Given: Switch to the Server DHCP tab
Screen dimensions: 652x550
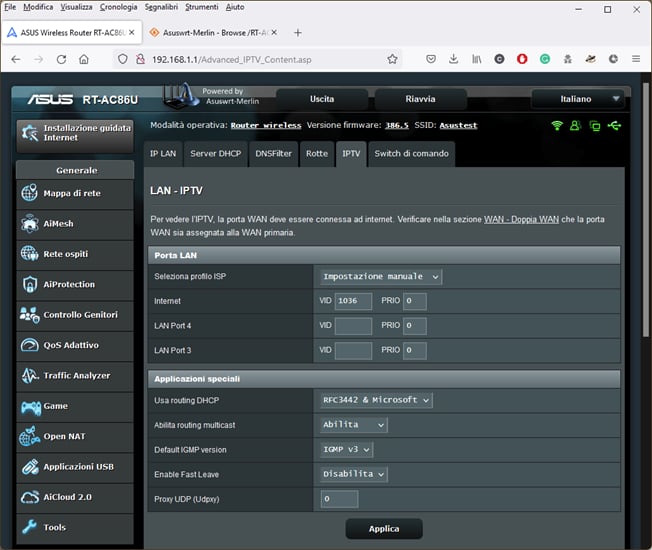Looking at the screenshot, I should [x=216, y=154].
